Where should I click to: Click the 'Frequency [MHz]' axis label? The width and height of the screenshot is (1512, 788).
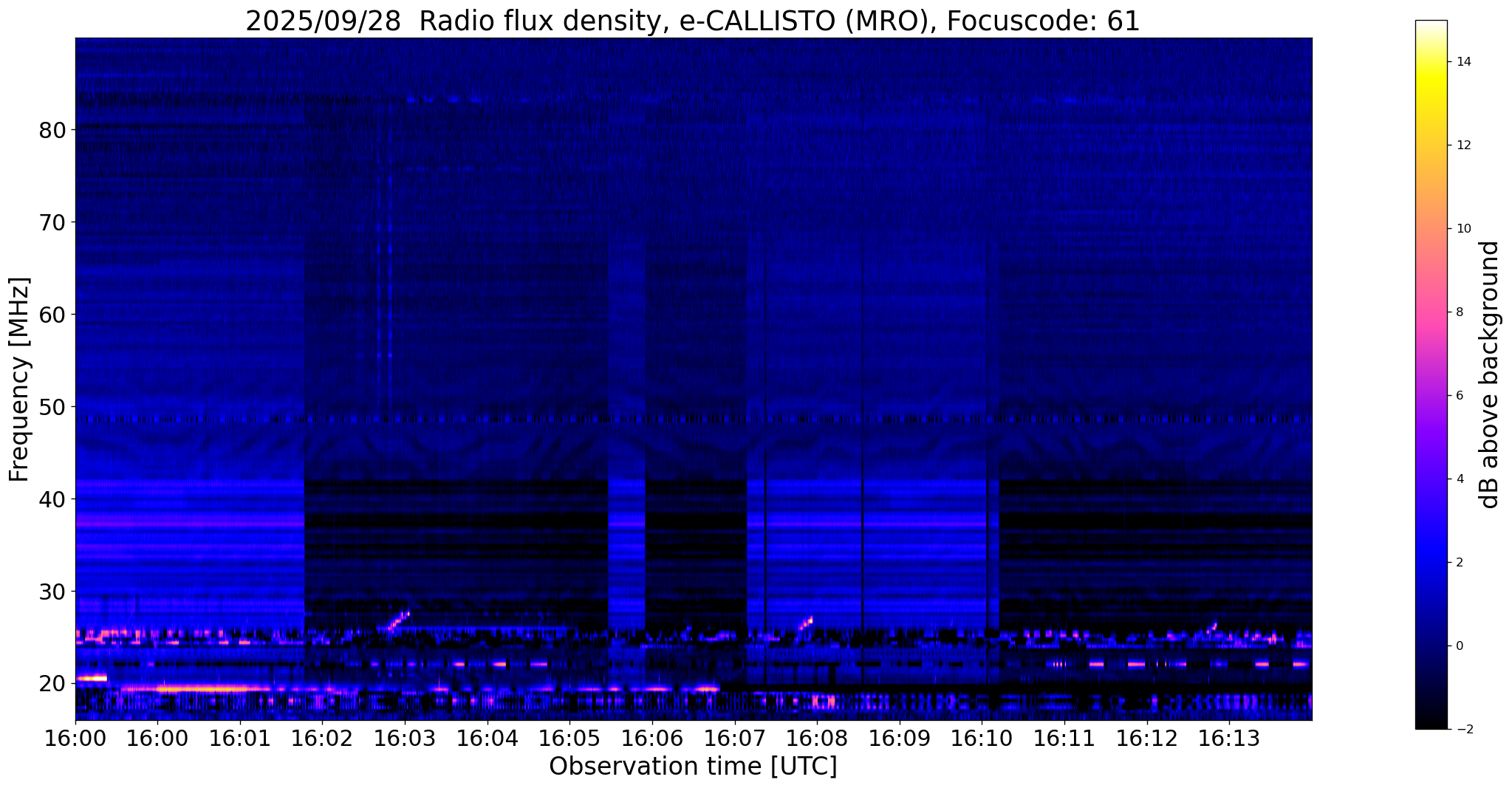tap(19, 379)
